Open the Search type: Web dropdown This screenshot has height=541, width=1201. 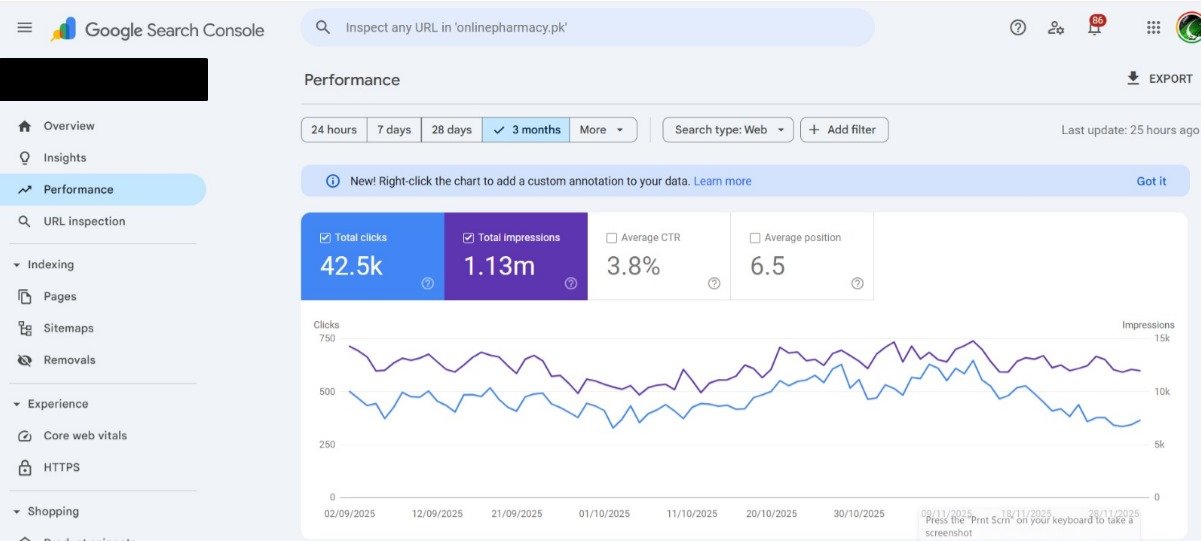(x=728, y=130)
